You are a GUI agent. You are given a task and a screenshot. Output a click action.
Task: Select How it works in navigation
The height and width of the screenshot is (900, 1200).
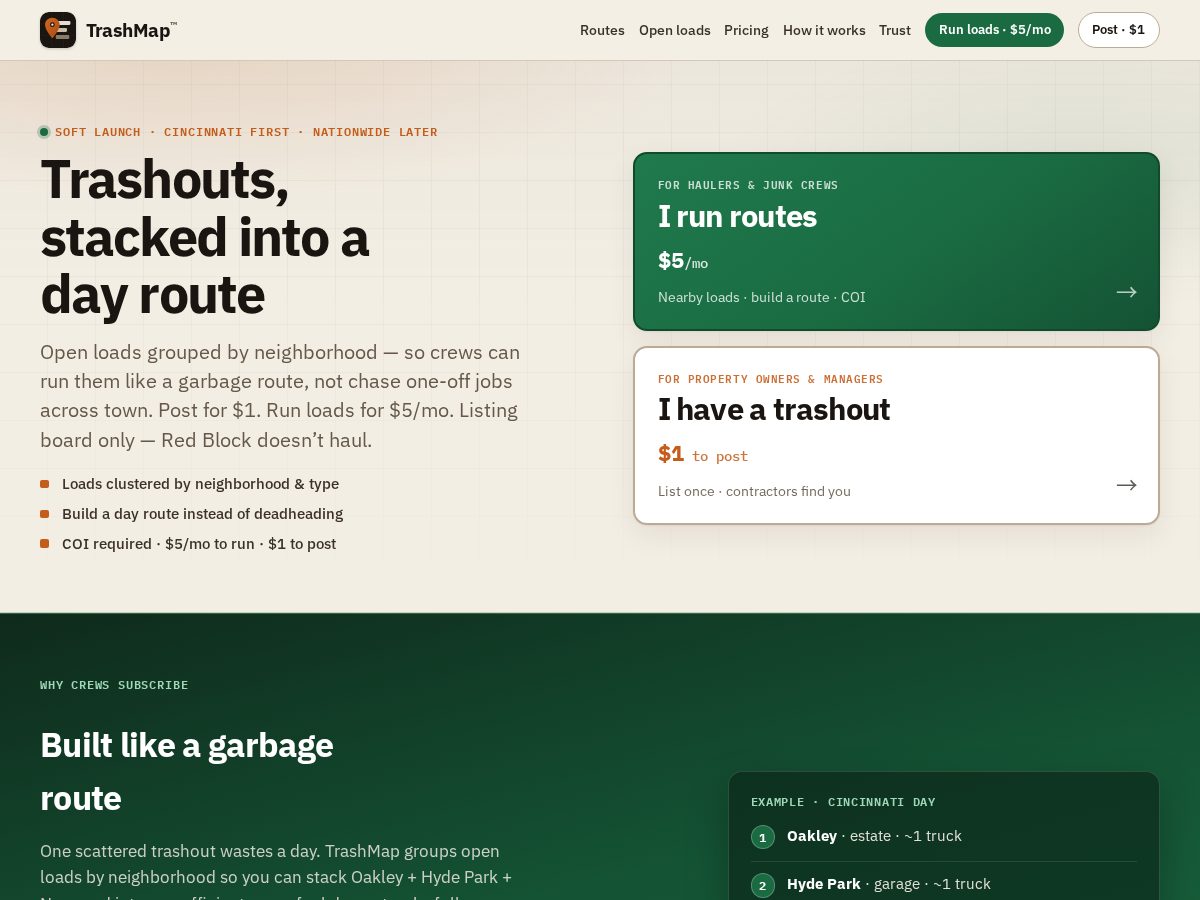click(x=824, y=30)
